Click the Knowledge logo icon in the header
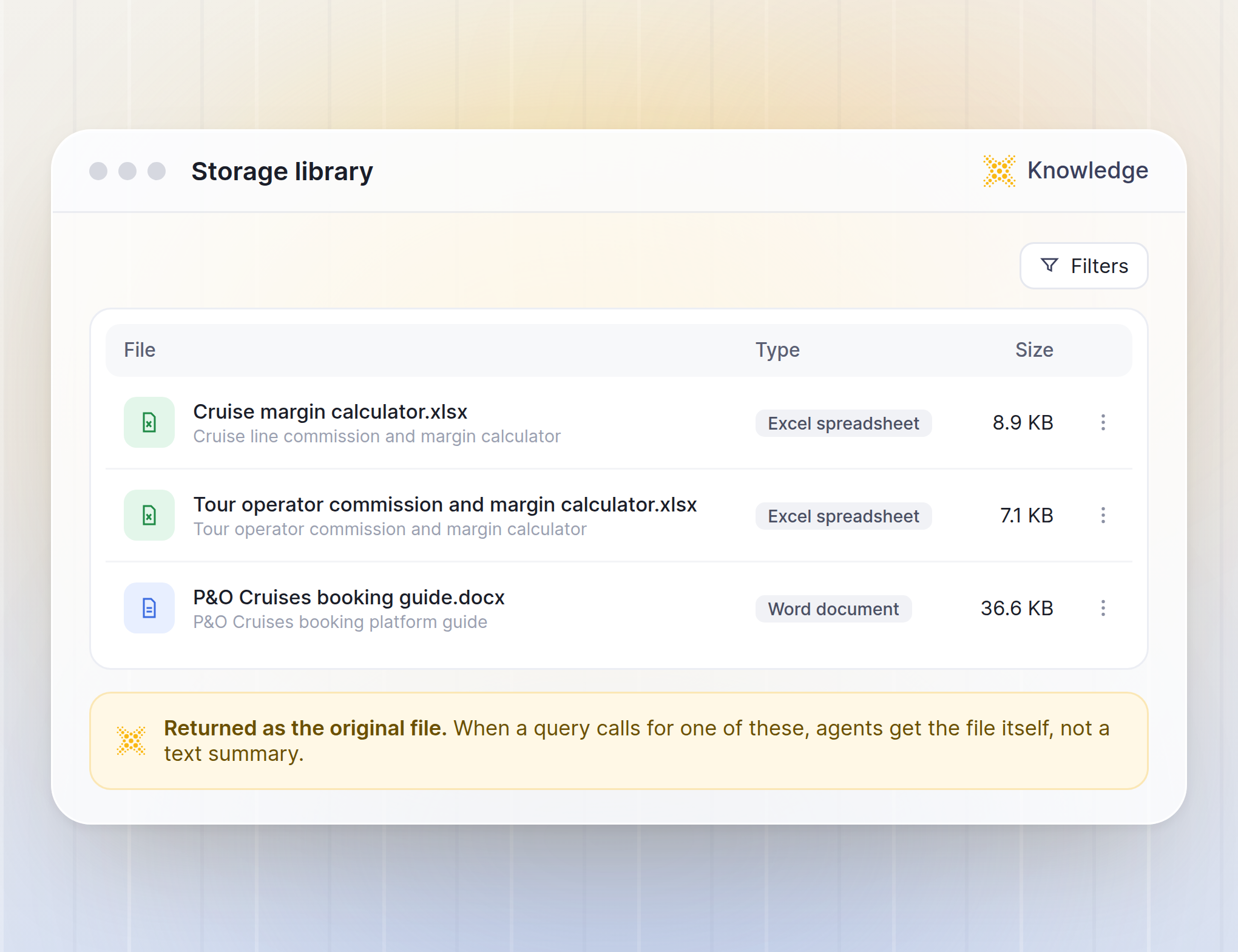This screenshot has width=1238, height=952. pyautogui.click(x=999, y=171)
